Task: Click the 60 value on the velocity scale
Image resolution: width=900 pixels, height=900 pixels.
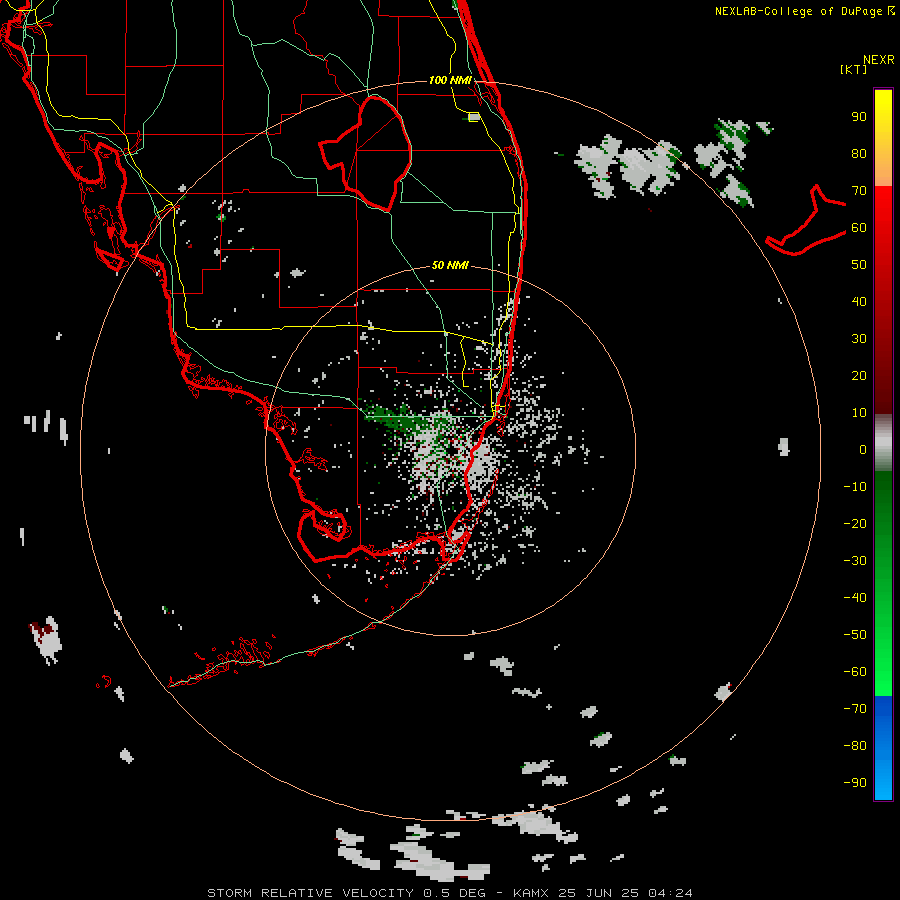Action: [859, 228]
